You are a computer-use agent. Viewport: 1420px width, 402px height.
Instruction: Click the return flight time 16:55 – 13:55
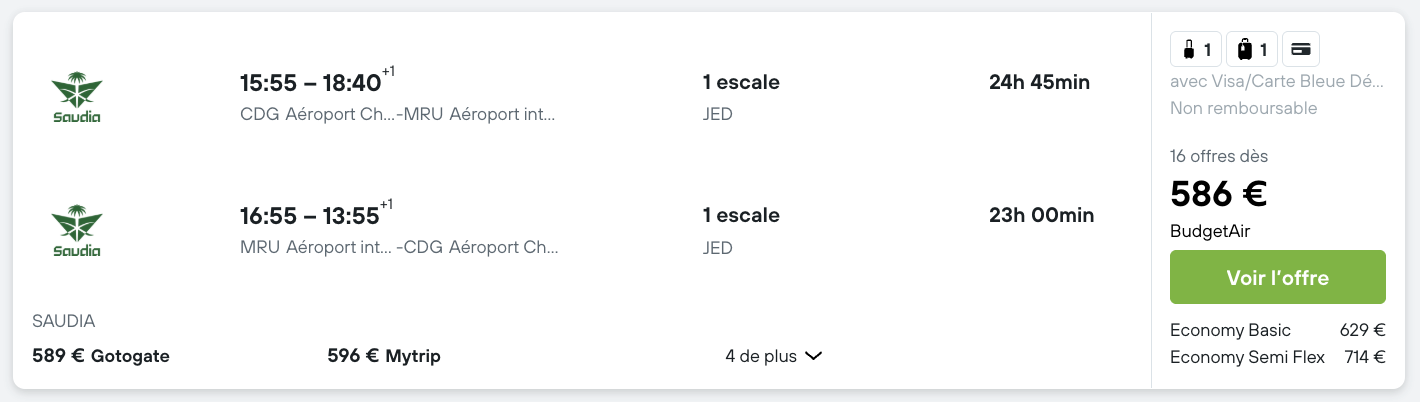coord(310,216)
